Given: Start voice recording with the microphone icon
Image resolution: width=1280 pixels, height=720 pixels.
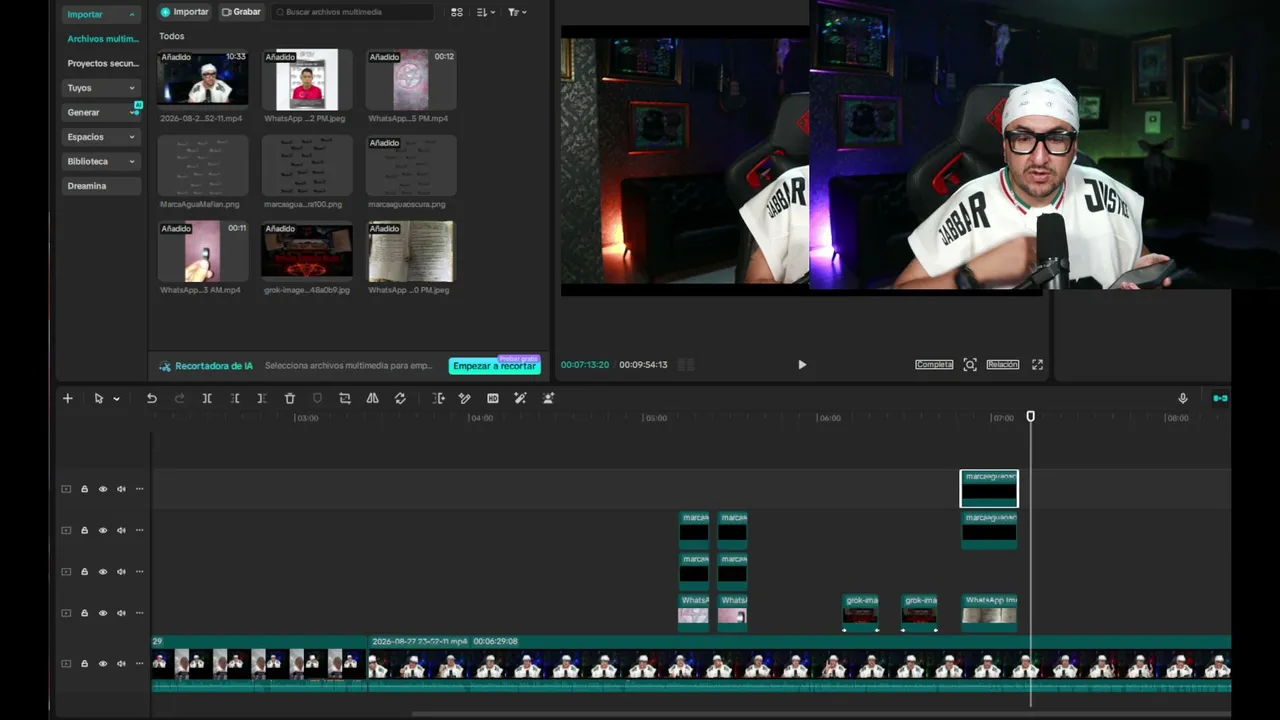Looking at the screenshot, I should 1183,398.
